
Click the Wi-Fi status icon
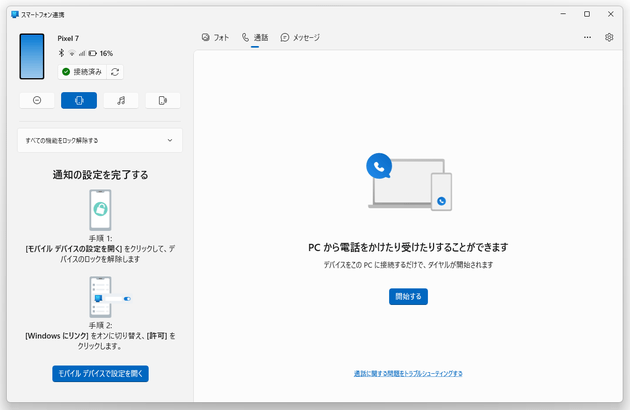point(71,53)
